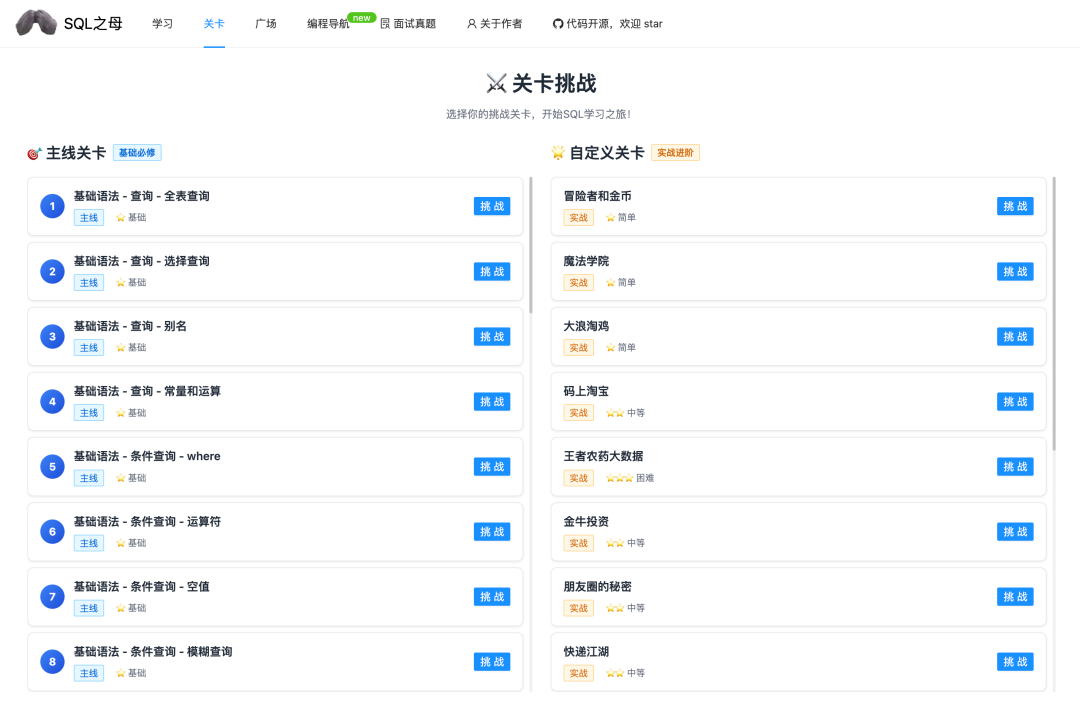Click the 实战进阶 badge next to 自定义关卡

point(675,153)
